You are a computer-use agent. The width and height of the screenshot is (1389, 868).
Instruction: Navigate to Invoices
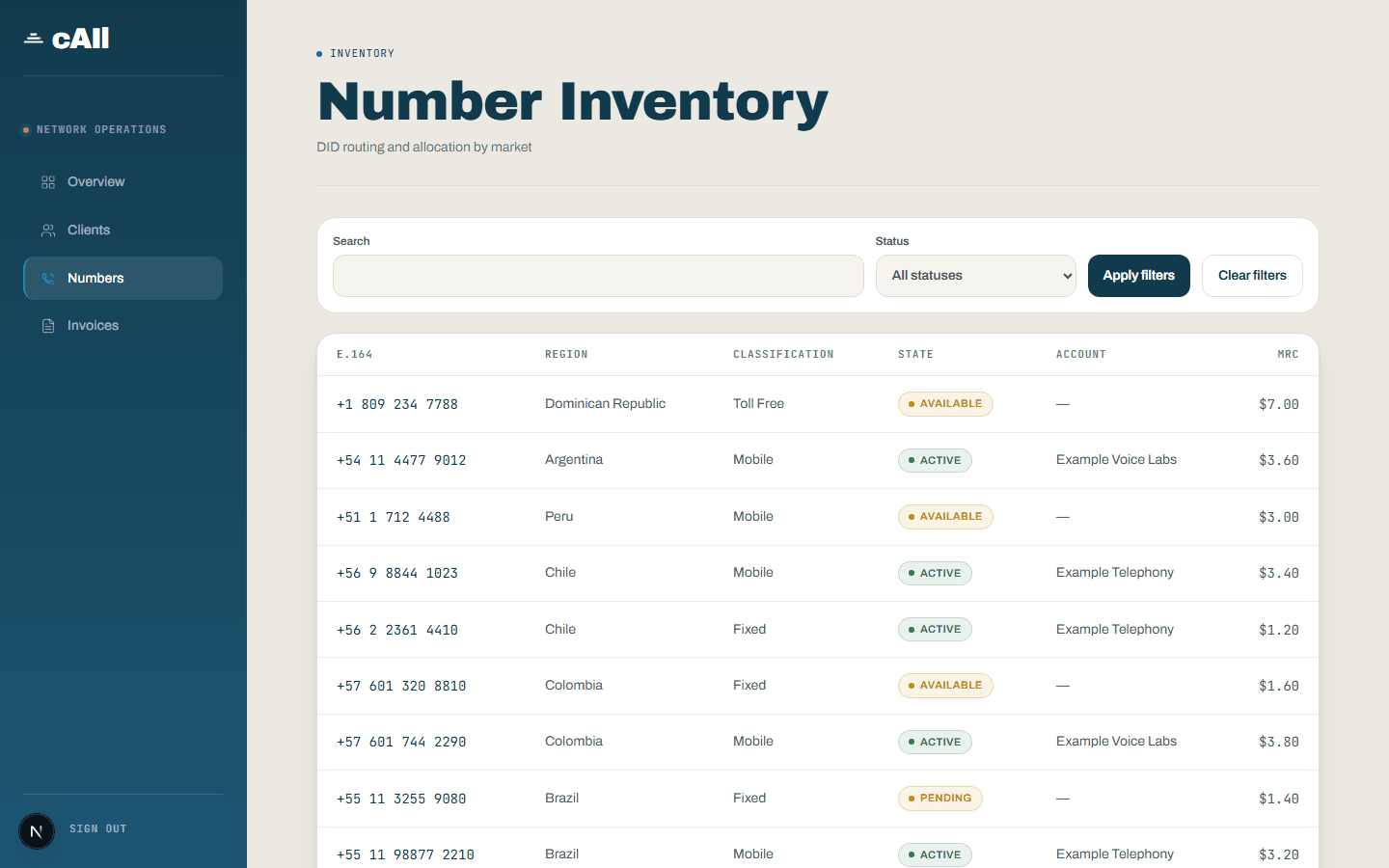coord(123,326)
